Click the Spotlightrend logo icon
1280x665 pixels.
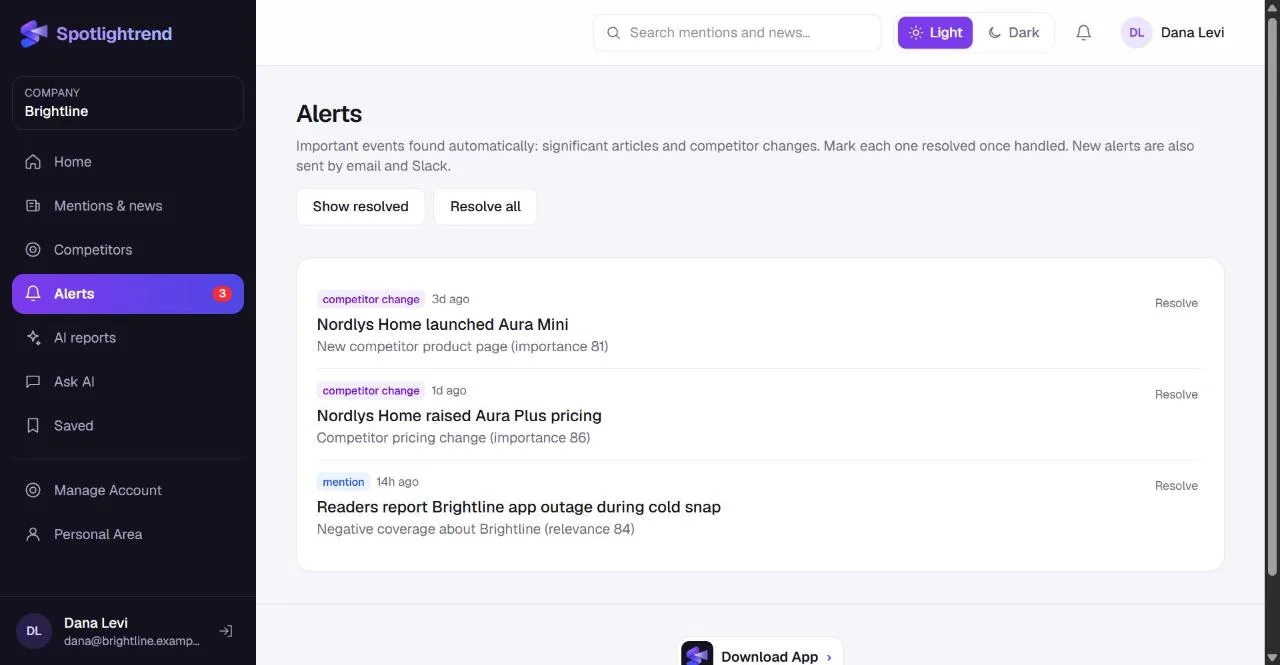click(34, 34)
